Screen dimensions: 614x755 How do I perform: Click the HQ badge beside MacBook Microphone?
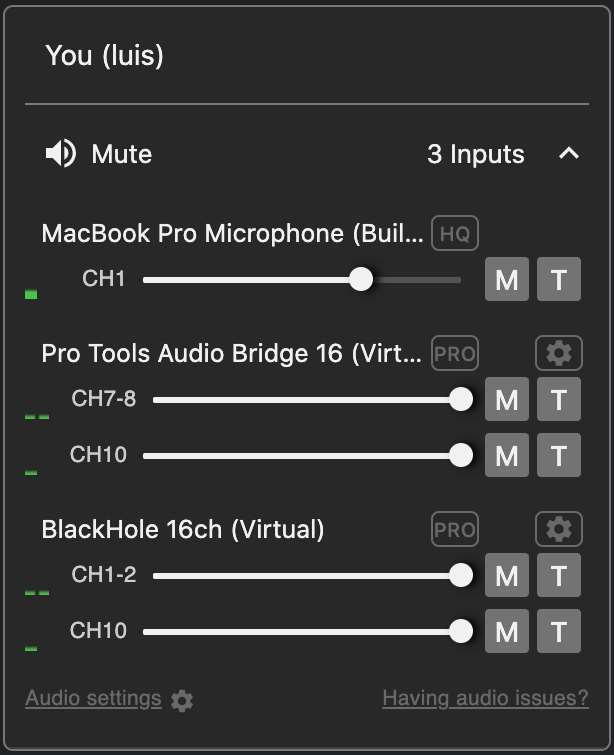[x=455, y=234]
